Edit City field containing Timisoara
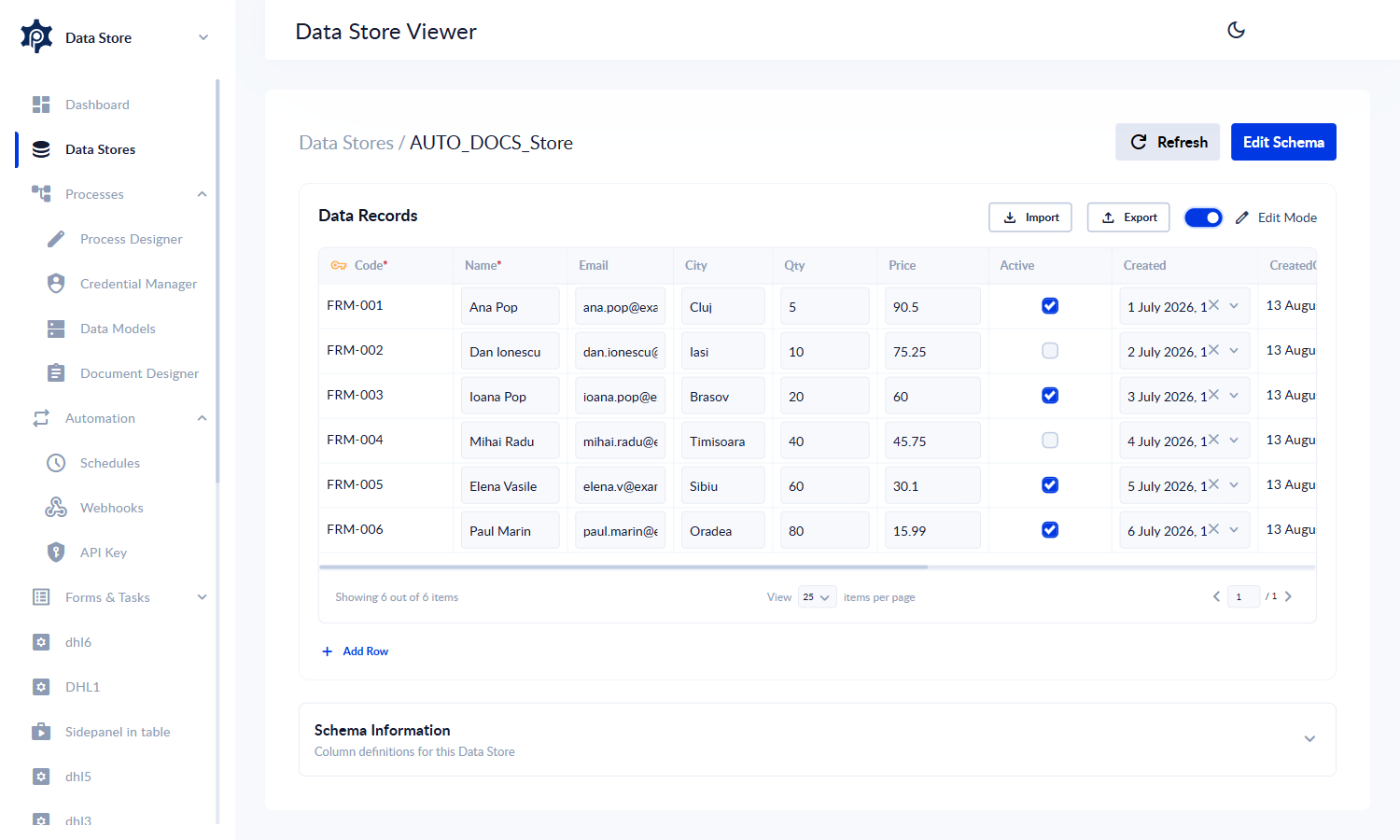This screenshot has width=1400, height=840. pos(723,441)
